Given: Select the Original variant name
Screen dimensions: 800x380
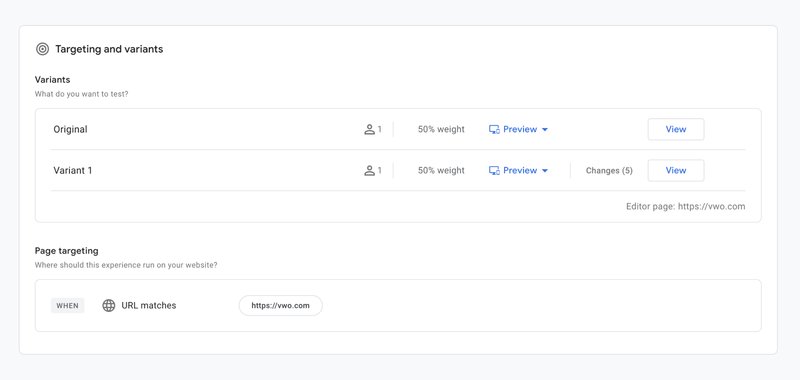Looking at the screenshot, I should click(x=70, y=130).
